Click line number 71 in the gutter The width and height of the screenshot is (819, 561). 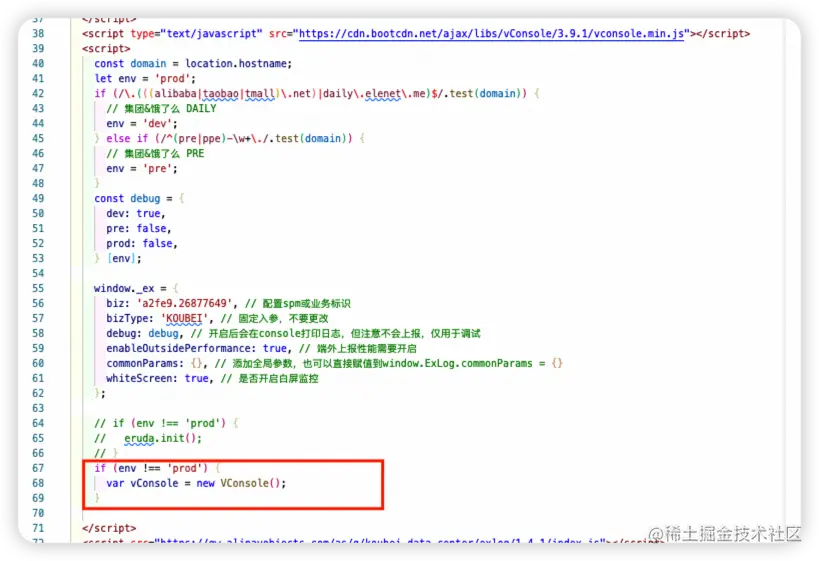tap(38, 528)
